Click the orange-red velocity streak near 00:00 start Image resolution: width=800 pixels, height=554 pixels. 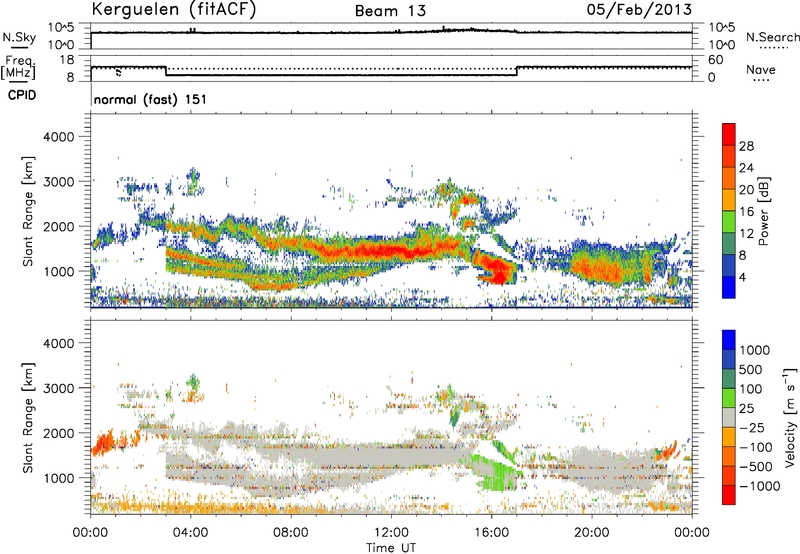pyautogui.click(x=105, y=443)
